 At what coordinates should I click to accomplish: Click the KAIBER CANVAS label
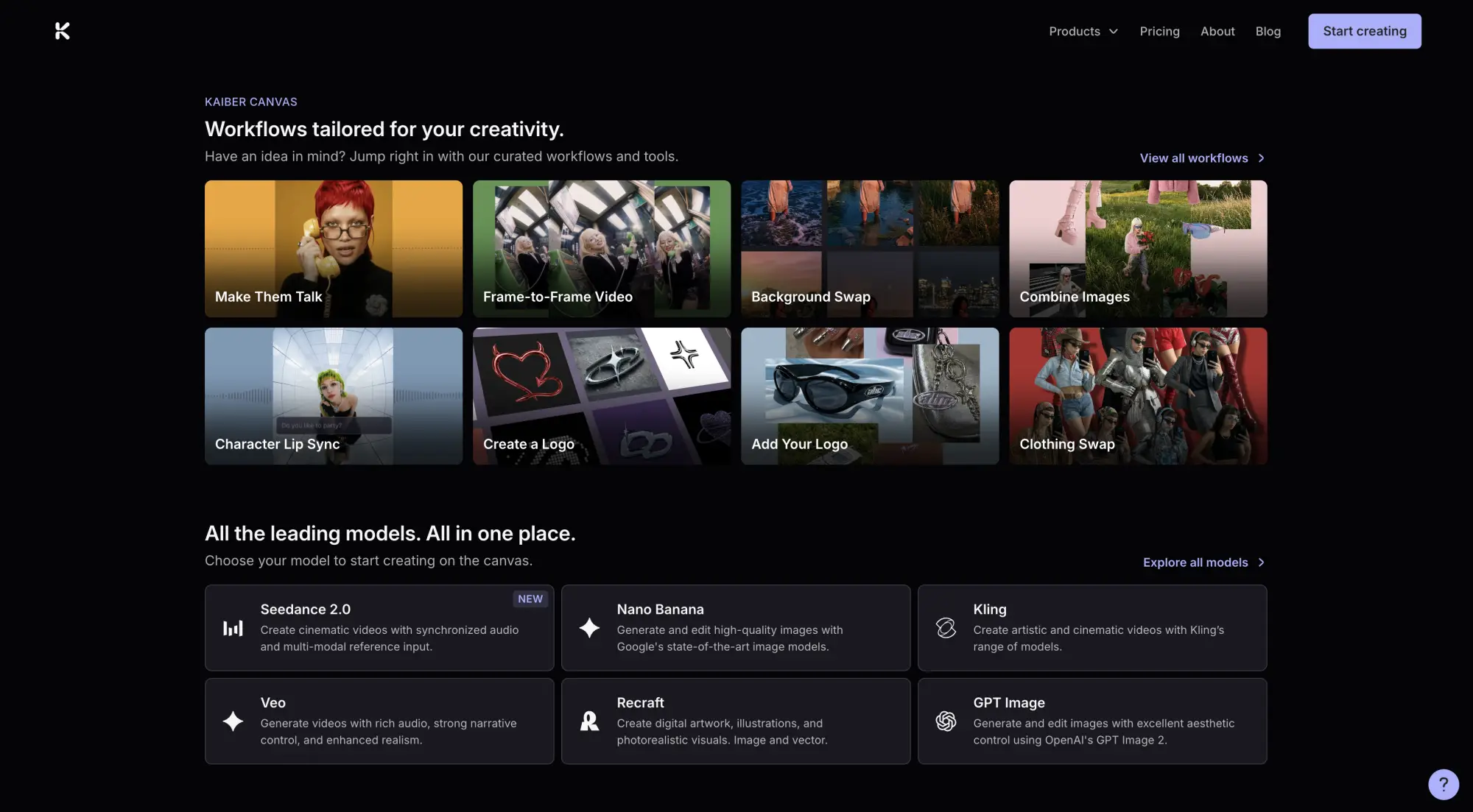250,102
